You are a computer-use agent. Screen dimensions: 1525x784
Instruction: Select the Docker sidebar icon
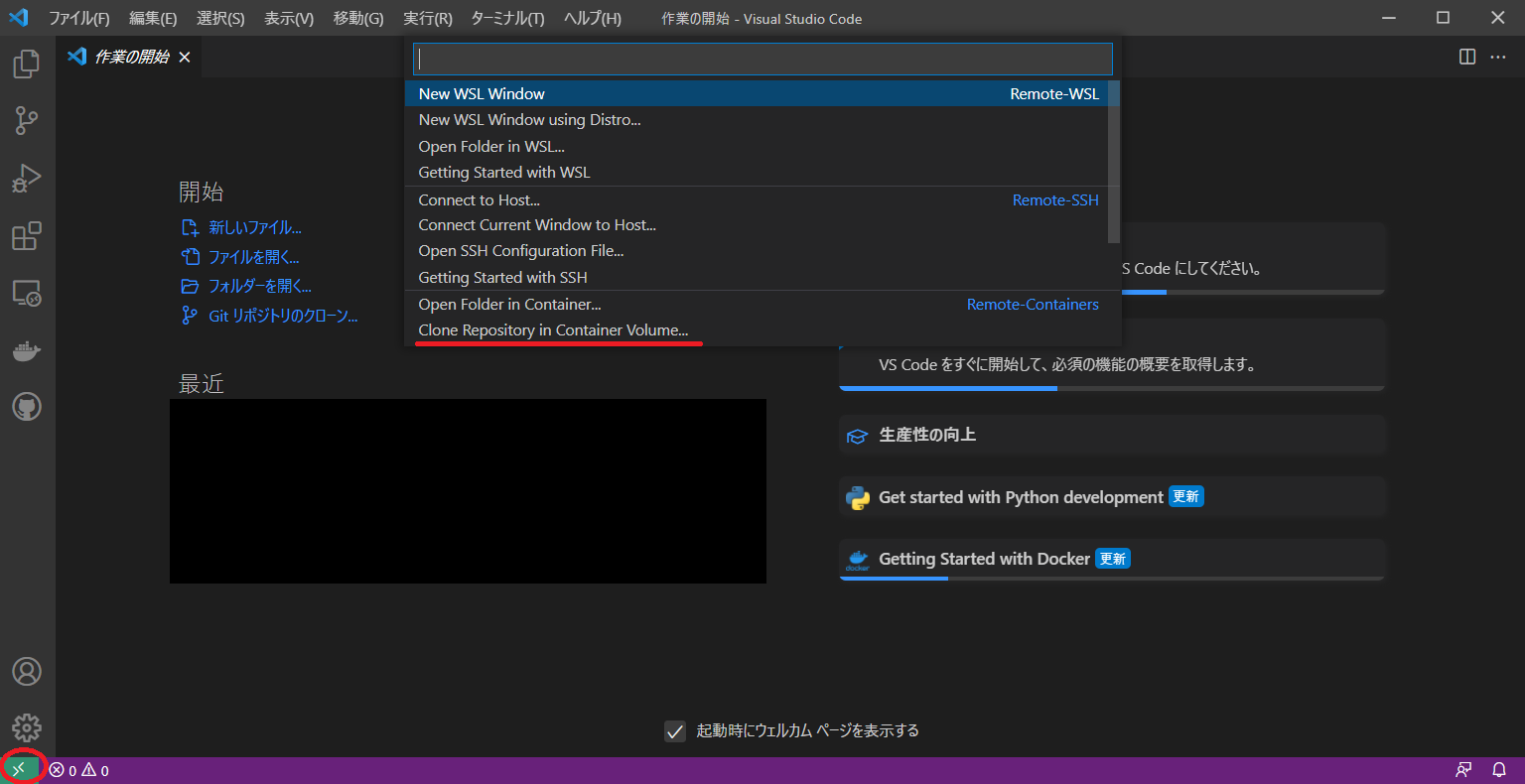[x=26, y=349]
